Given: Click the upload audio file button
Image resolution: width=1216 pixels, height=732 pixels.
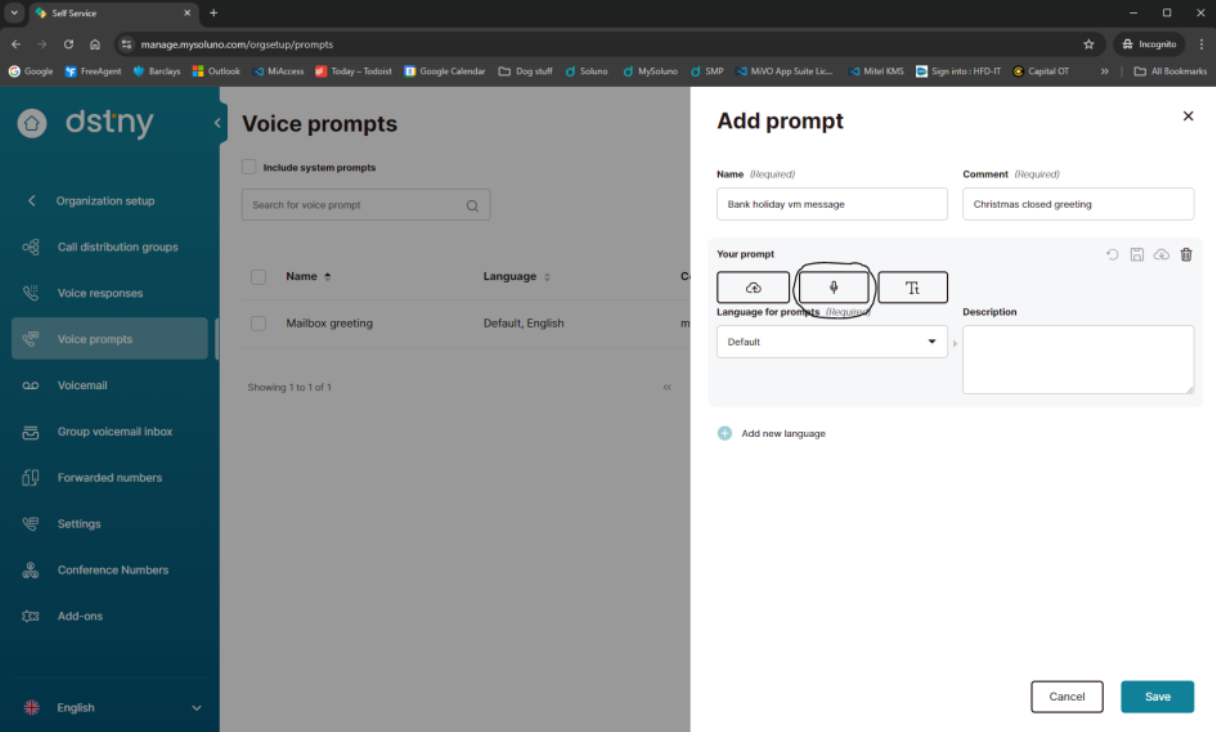Looking at the screenshot, I should pyautogui.click(x=753, y=288).
